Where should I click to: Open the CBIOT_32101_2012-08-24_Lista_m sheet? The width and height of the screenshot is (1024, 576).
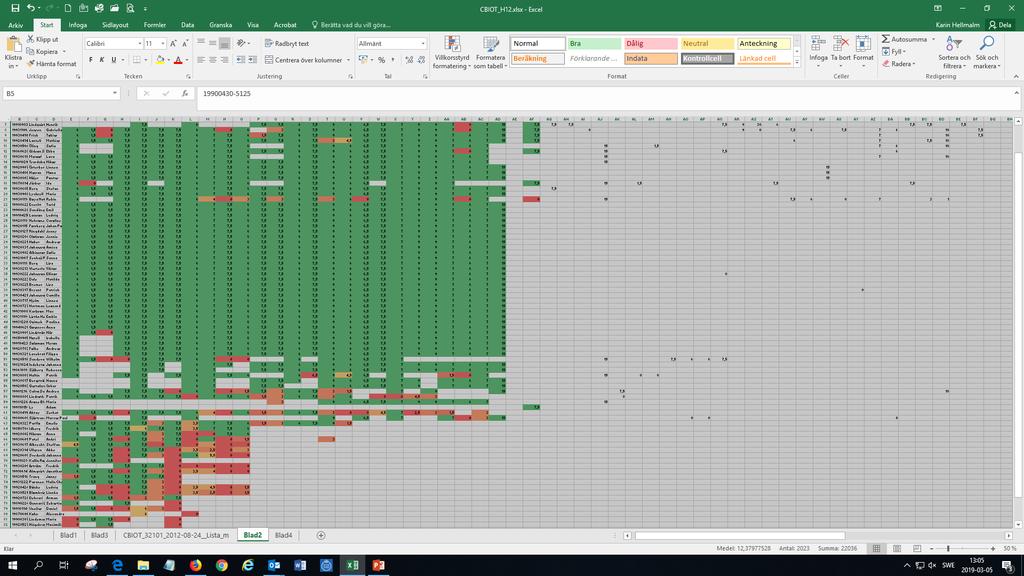pos(176,535)
